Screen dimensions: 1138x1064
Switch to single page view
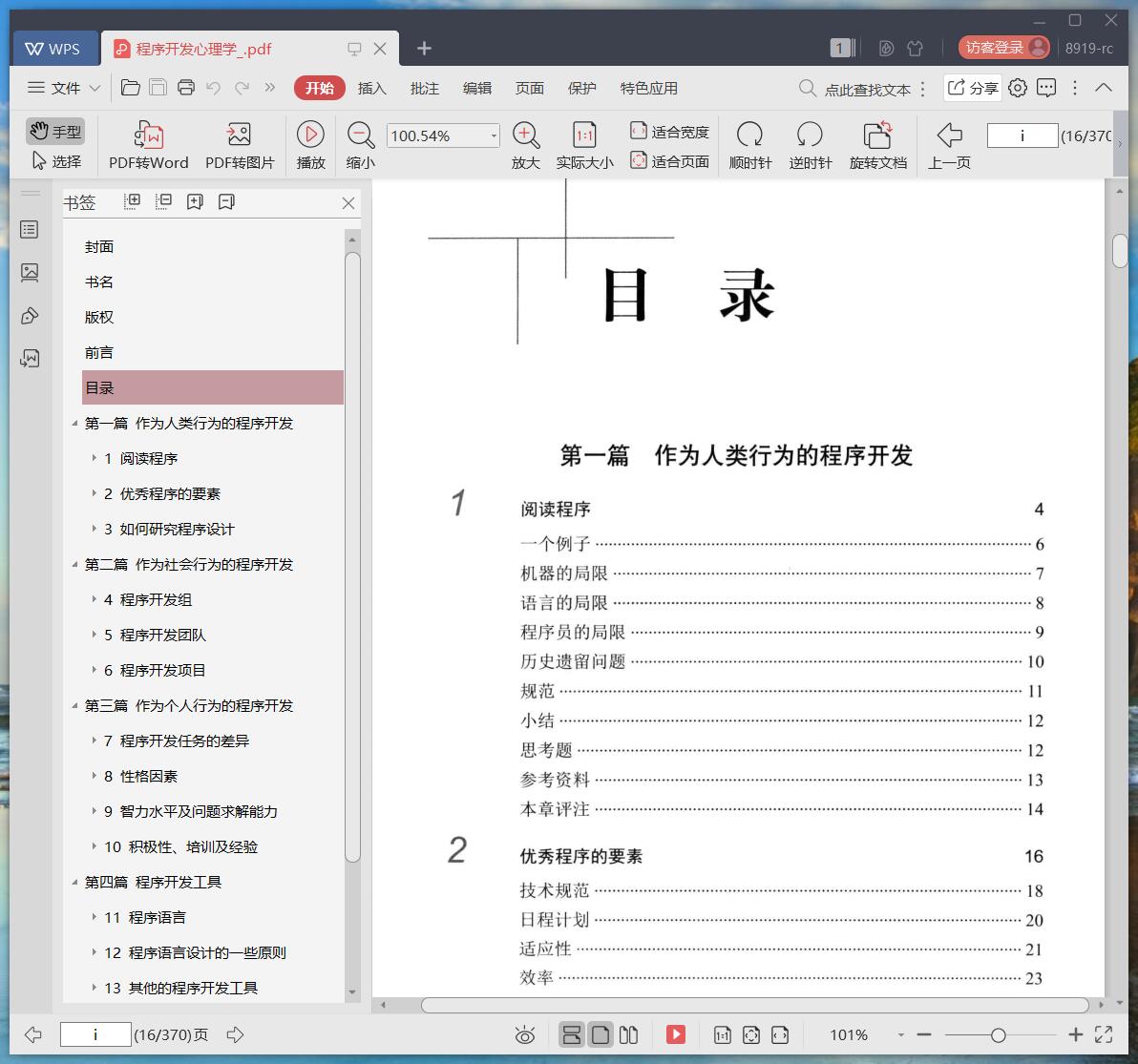tap(601, 1035)
